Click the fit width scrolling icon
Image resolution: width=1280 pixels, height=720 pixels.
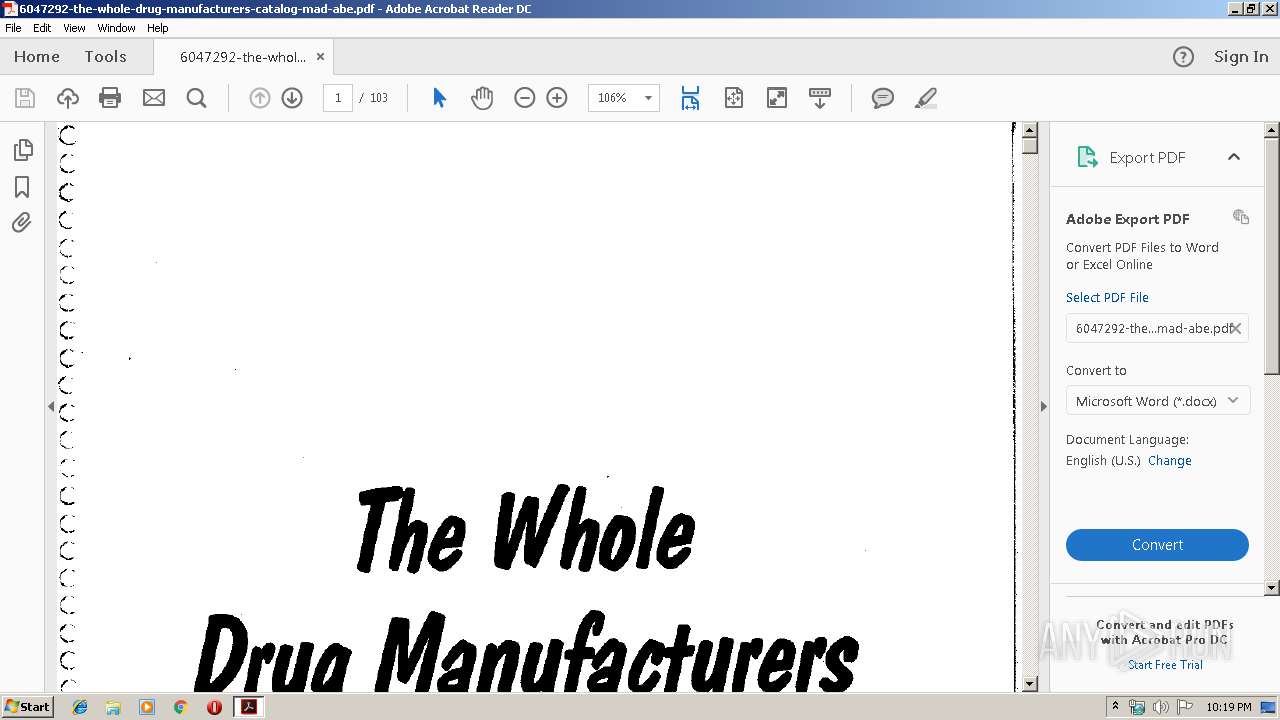pos(690,98)
